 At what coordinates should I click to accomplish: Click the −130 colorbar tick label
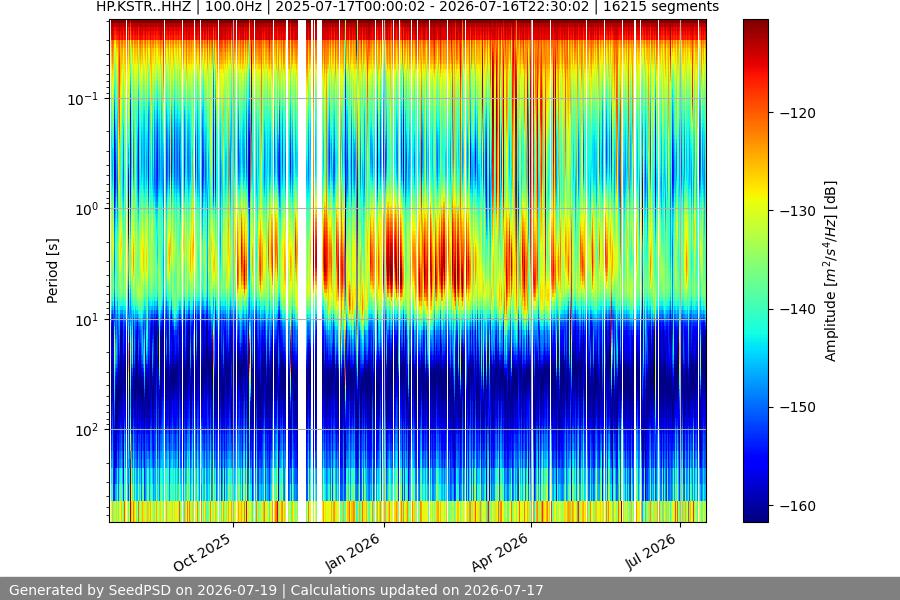click(x=798, y=211)
